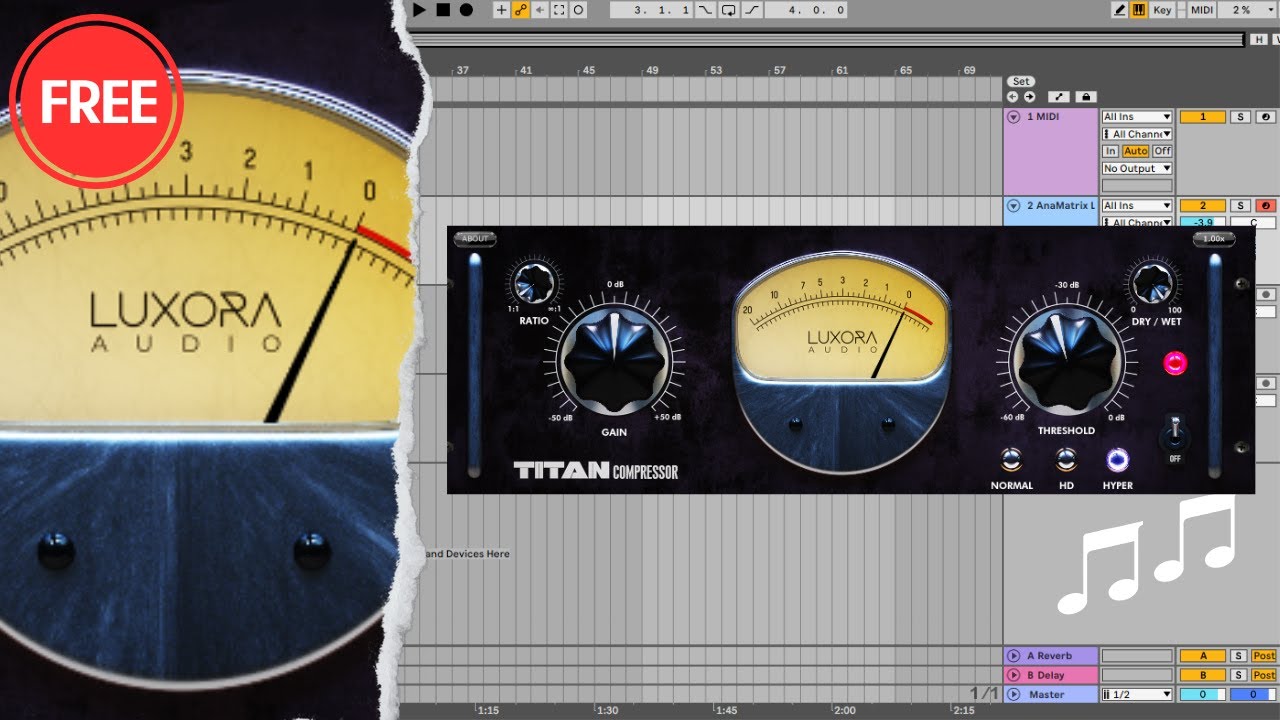Select NORMAL mode on Titan Compressor
This screenshot has height=720, width=1280.
(1011, 460)
